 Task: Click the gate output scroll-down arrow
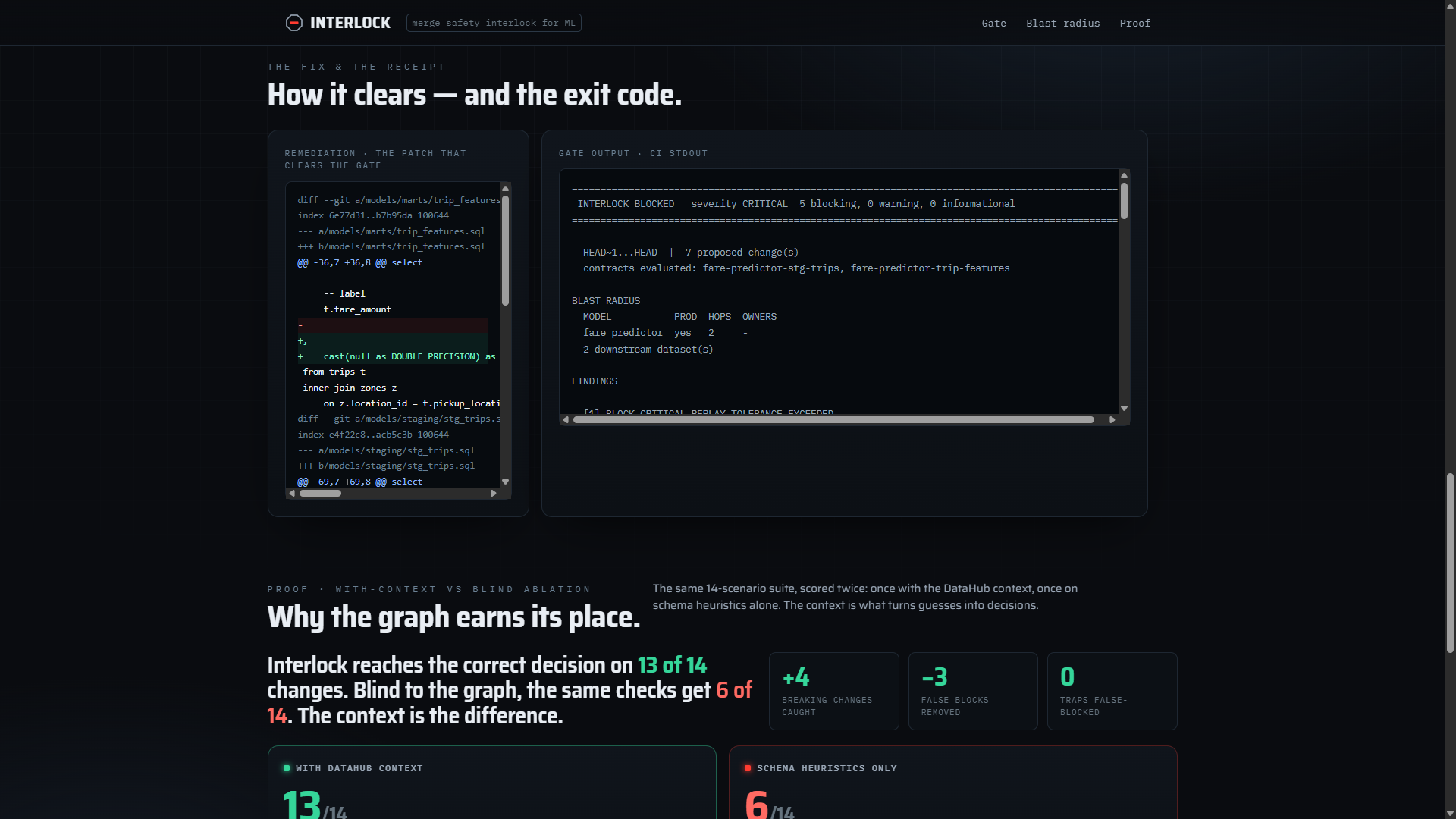(1124, 408)
